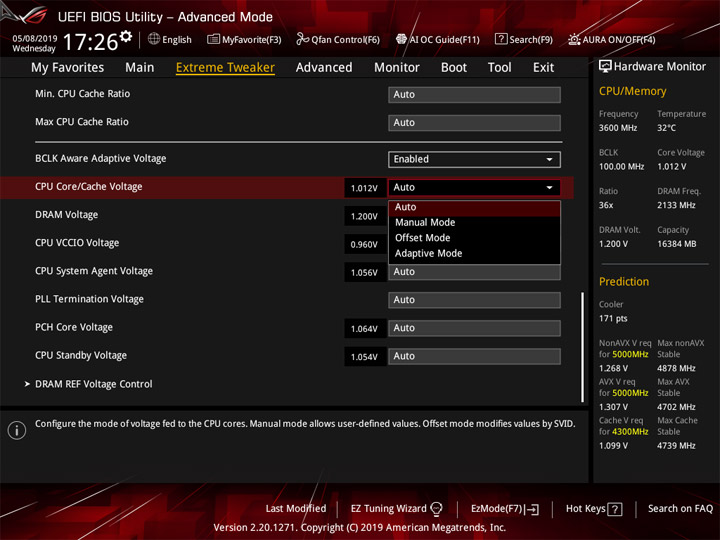Switch to the Boot tab
The width and height of the screenshot is (720, 540).
(x=454, y=68)
